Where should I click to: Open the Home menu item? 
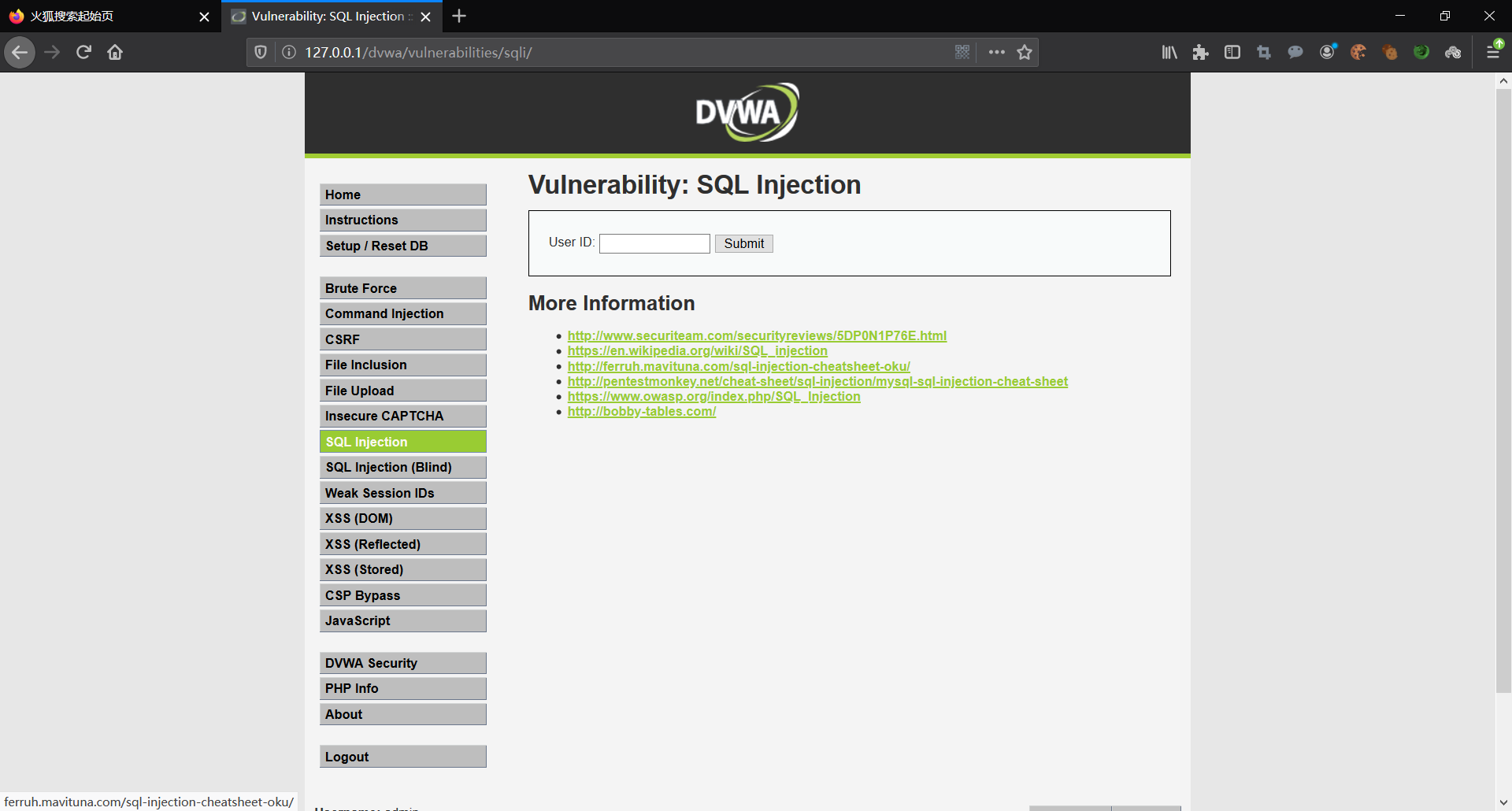[403, 194]
